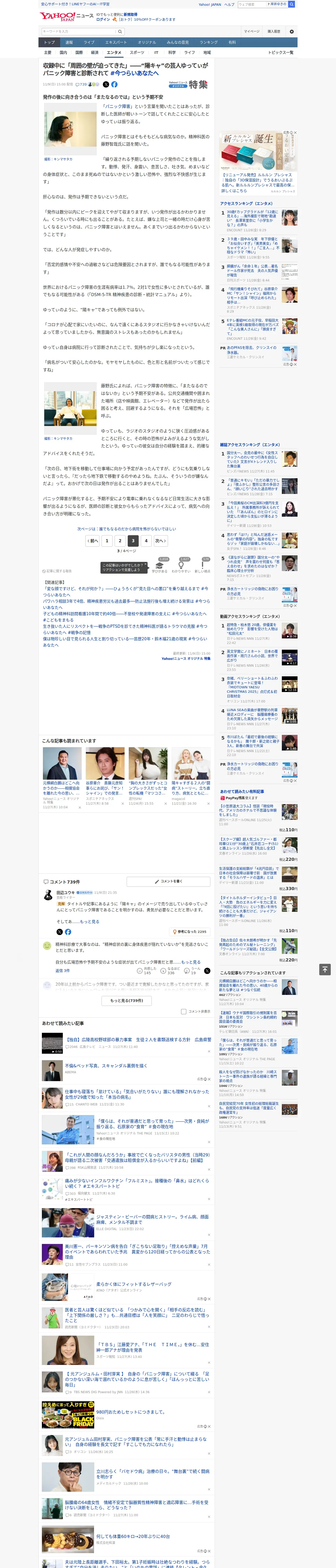Report the article via 記事に関する報告

click(x=57, y=571)
